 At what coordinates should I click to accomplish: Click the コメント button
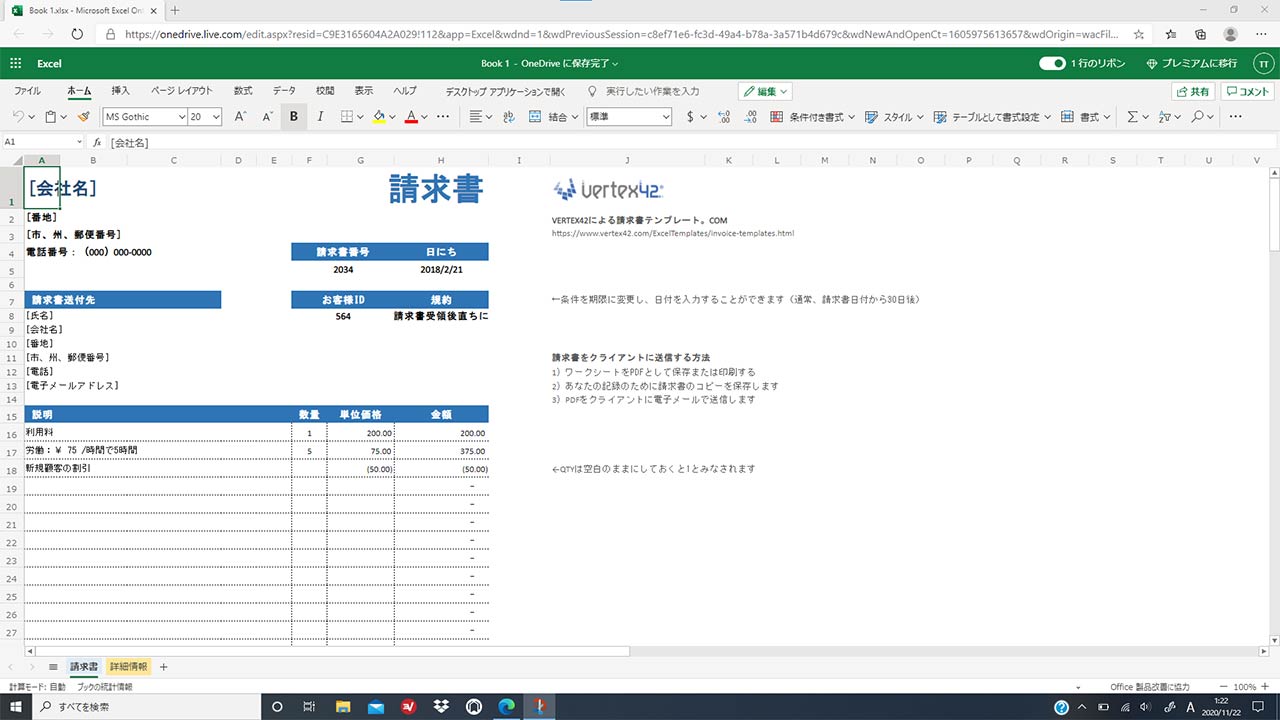pos(1247,91)
